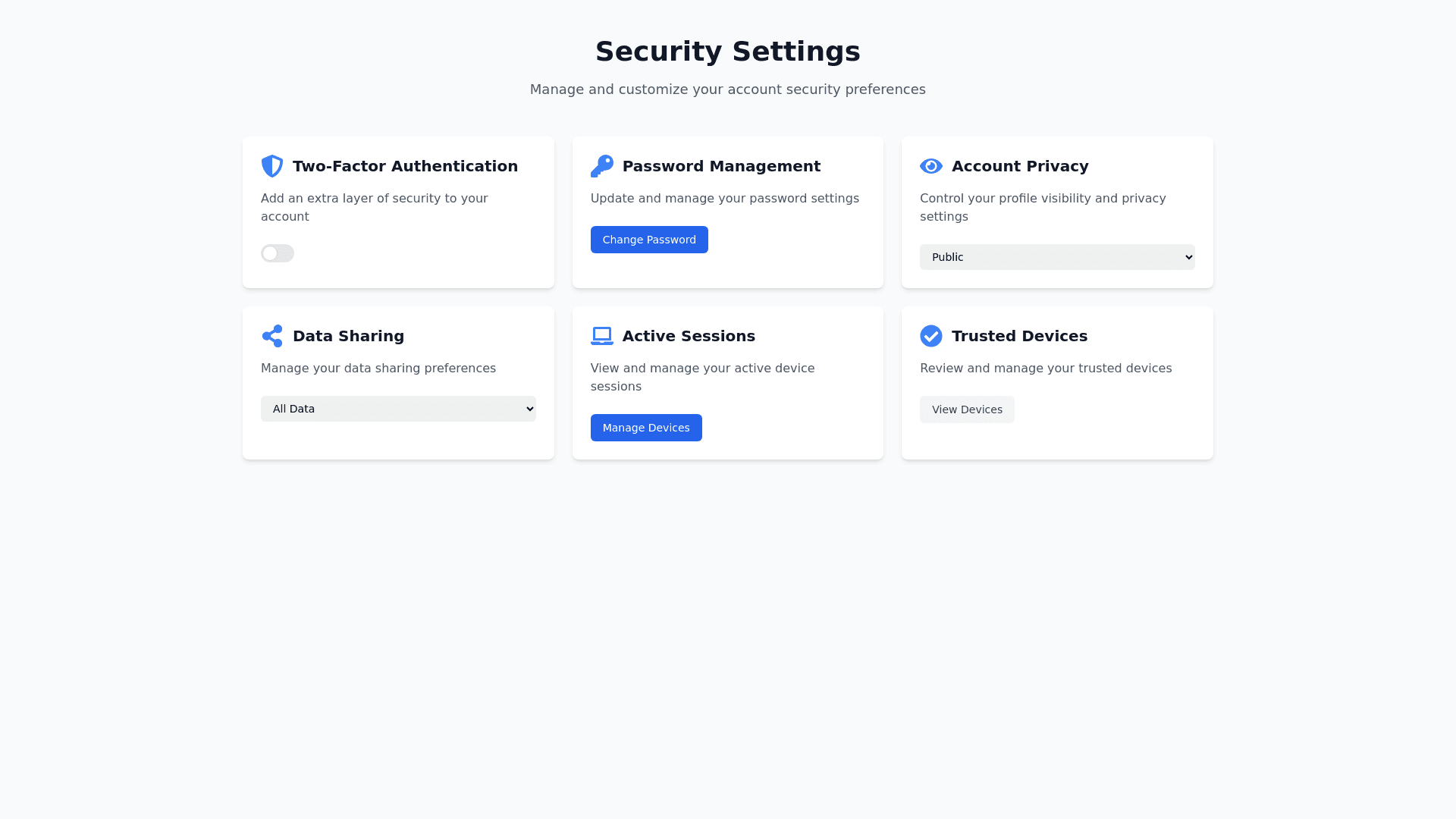Click the share icon next to Data Sharing

(x=272, y=336)
